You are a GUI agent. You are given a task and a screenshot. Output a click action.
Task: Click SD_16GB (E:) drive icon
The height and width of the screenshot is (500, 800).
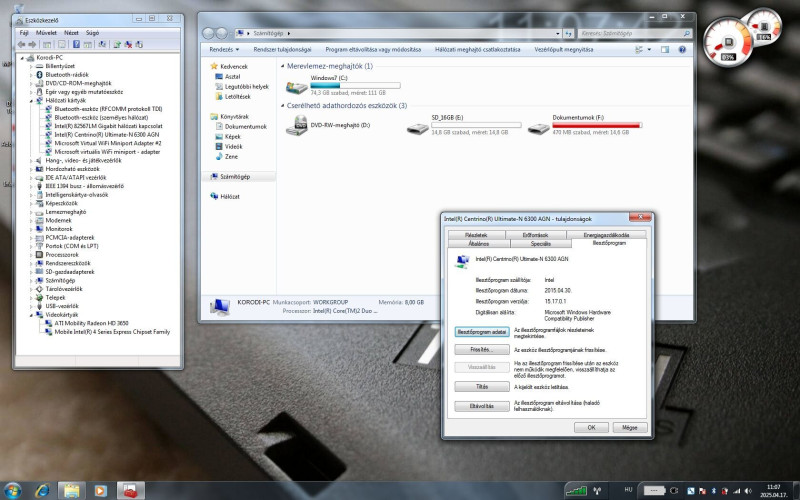[x=417, y=129]
